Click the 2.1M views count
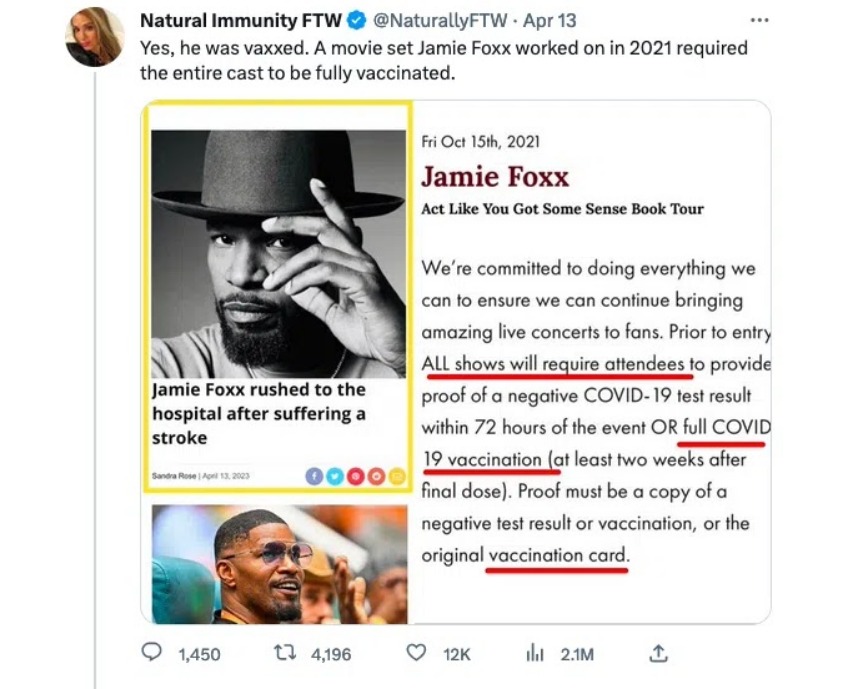 click(x=577, y=654)
